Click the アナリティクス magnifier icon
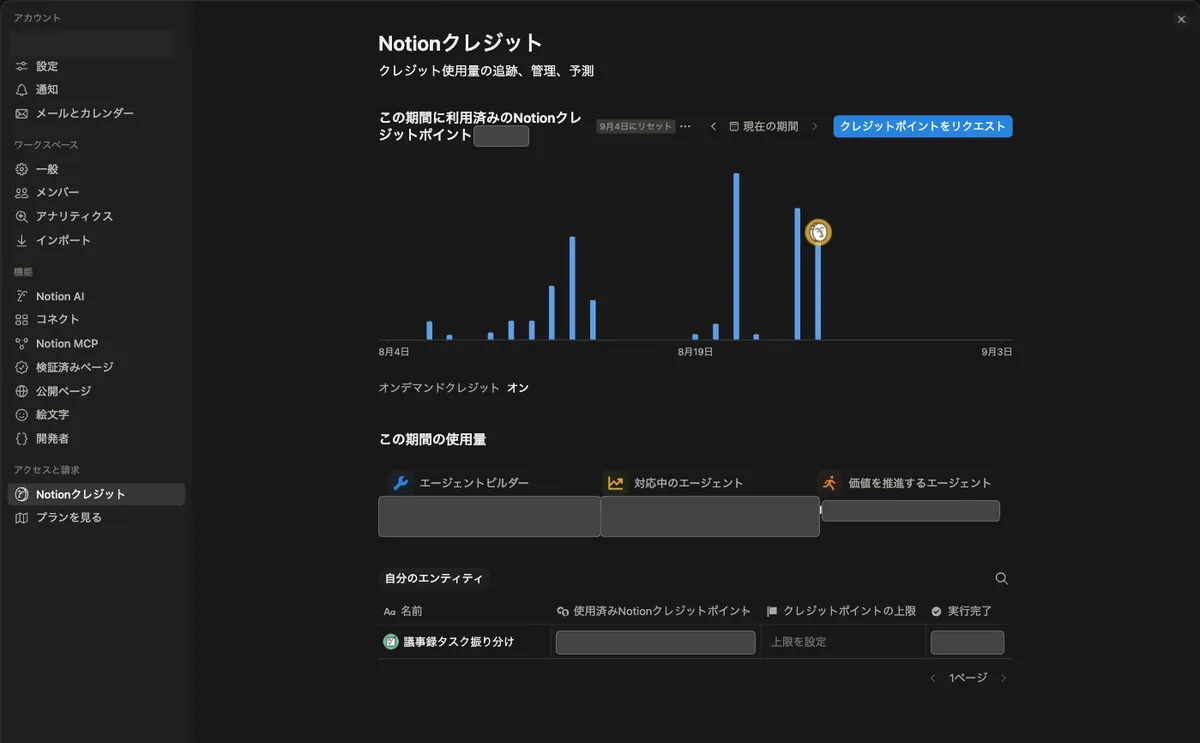 (x=22, y=216)
